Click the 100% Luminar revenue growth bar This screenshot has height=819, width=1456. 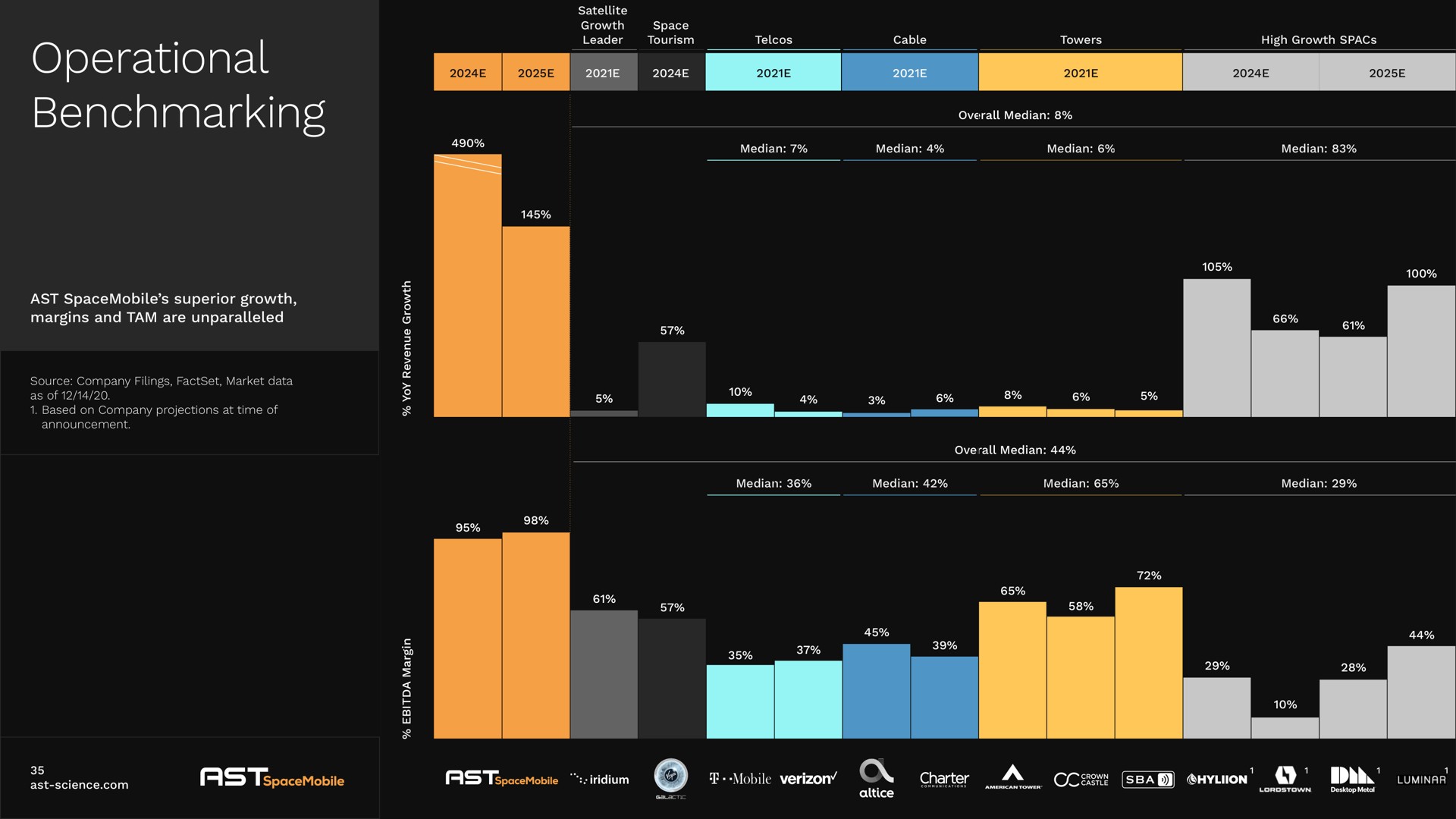[x=1421, y=351]
